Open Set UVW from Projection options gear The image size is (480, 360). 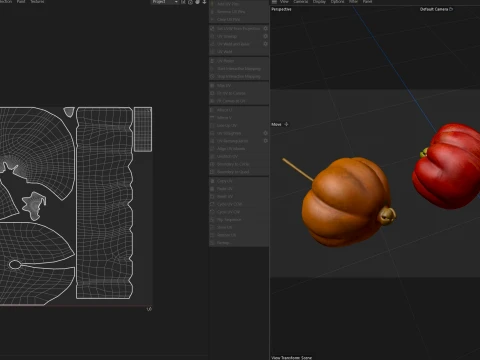click(266, 29)
